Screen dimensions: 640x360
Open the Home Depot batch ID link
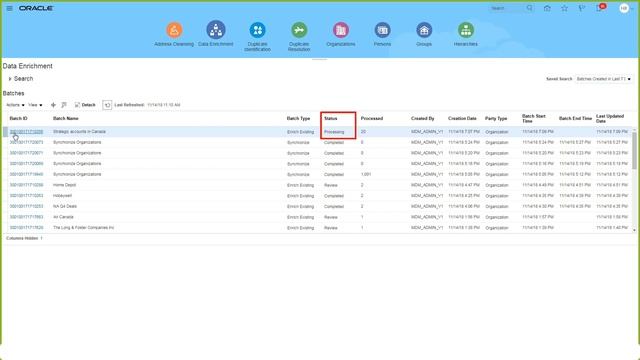point(26,185)
